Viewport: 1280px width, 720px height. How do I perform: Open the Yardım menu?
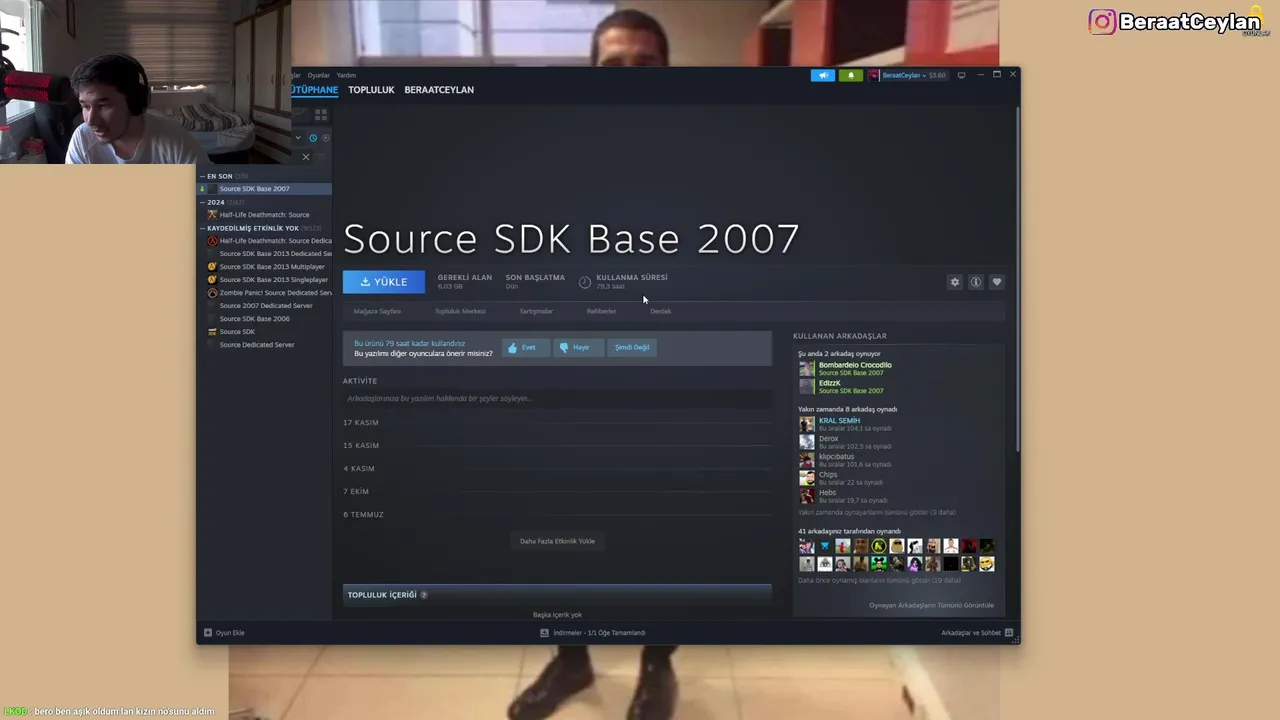(x=346, y=75)
